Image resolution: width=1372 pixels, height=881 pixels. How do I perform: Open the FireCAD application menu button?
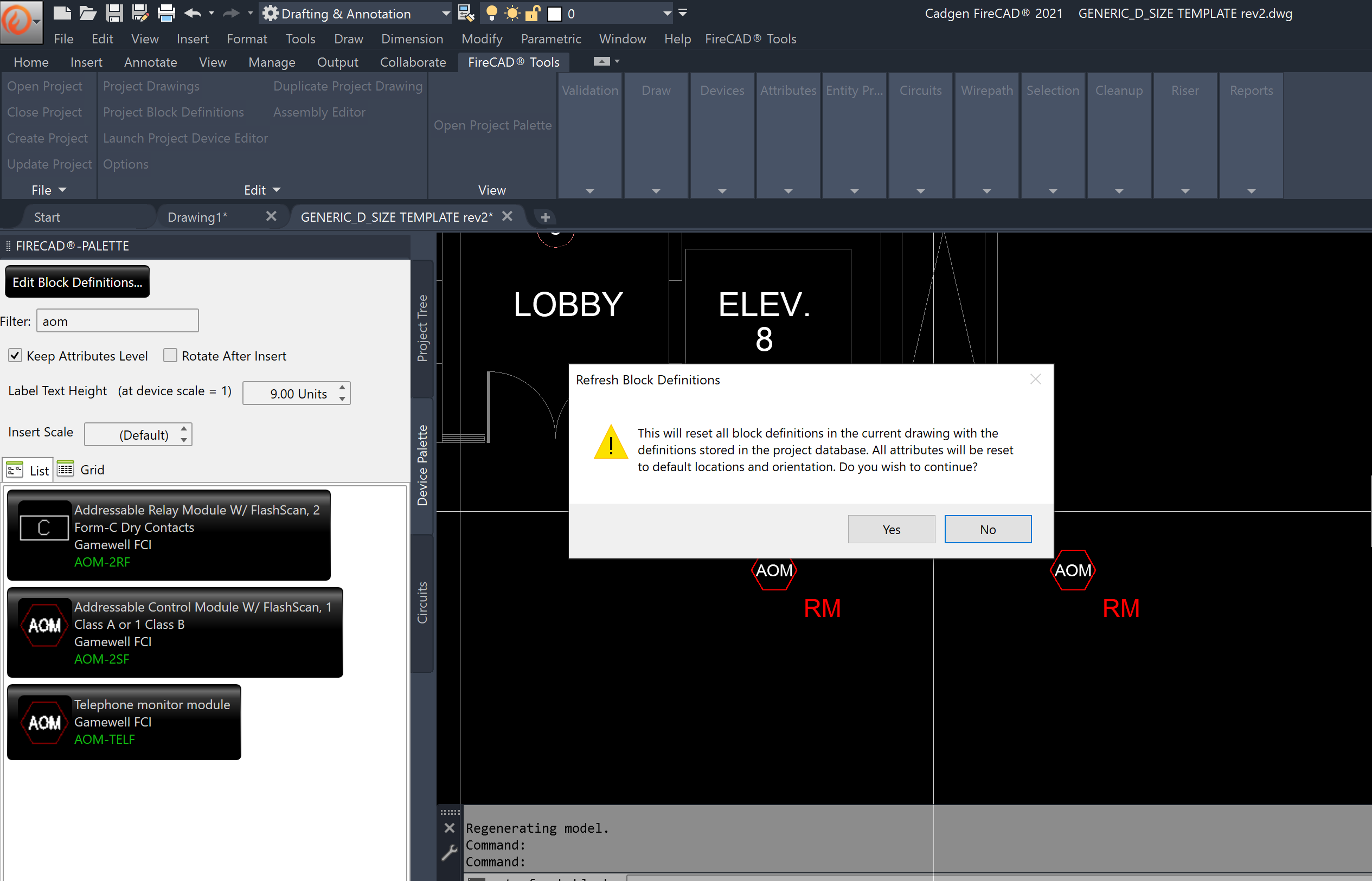click(x=21, y=22)
